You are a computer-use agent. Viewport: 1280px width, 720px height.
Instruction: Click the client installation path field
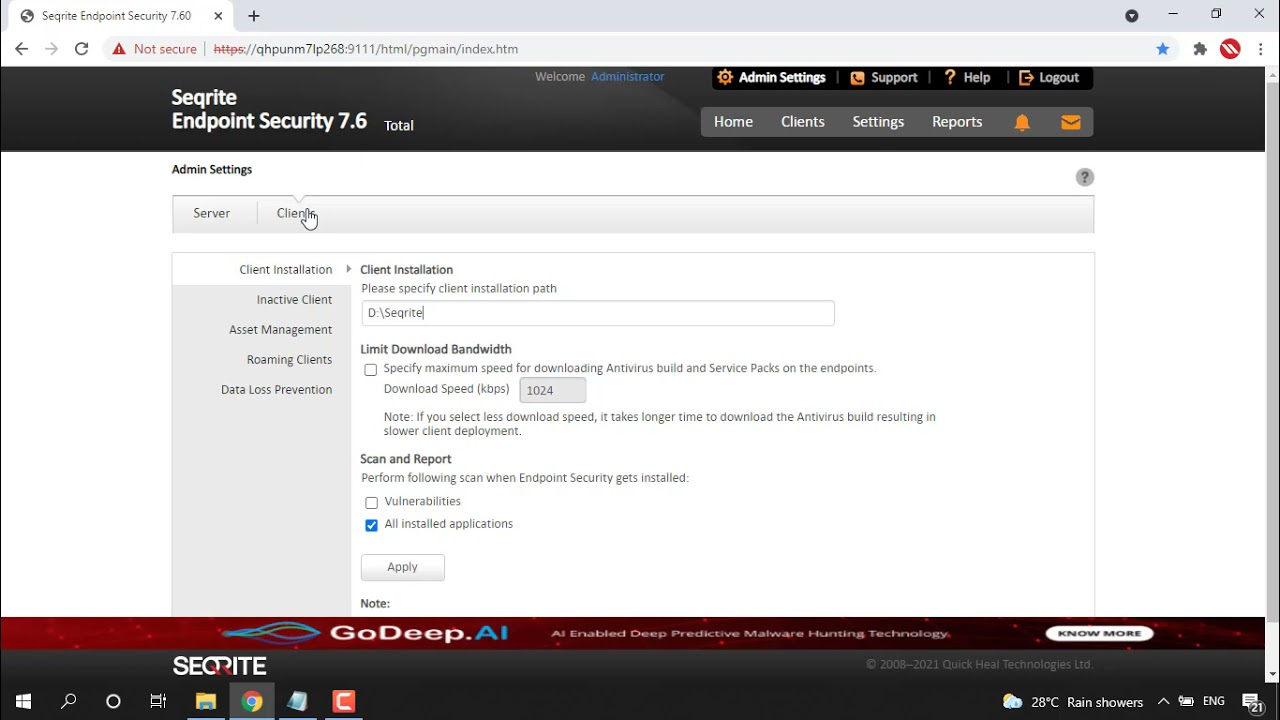point(597,313)
